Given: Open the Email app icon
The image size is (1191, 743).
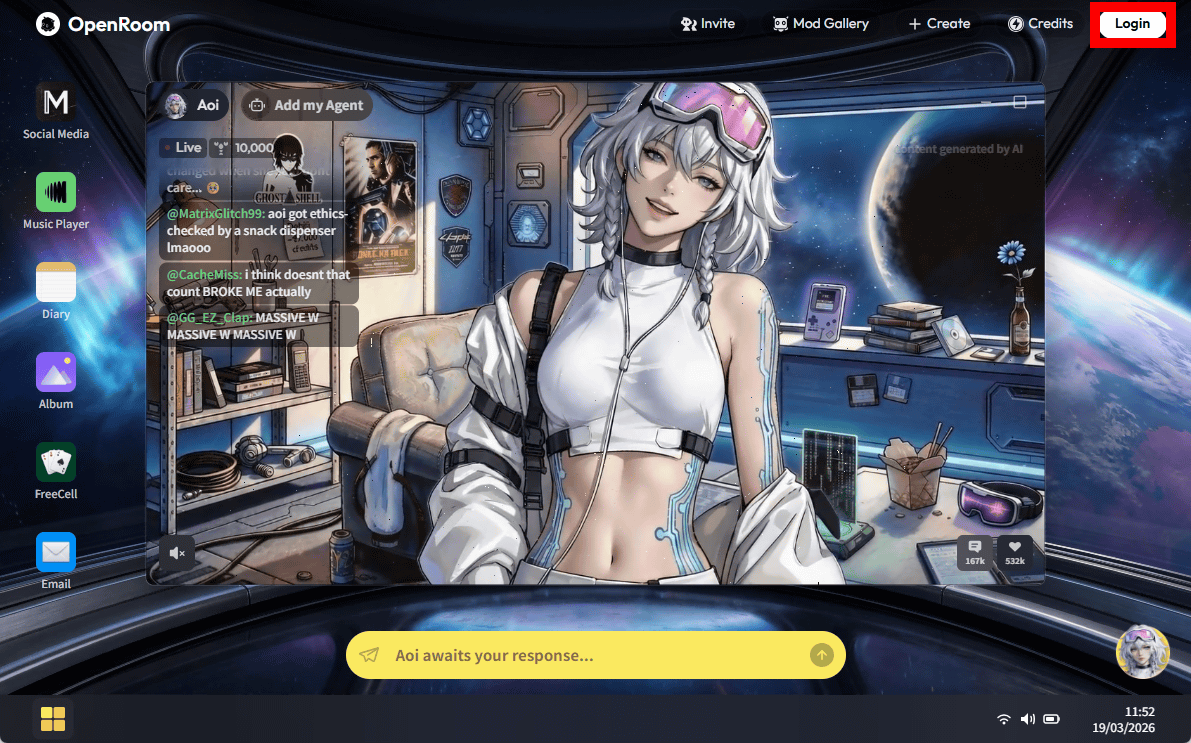Looking at the screenshot, I should [x=55, y=552].
